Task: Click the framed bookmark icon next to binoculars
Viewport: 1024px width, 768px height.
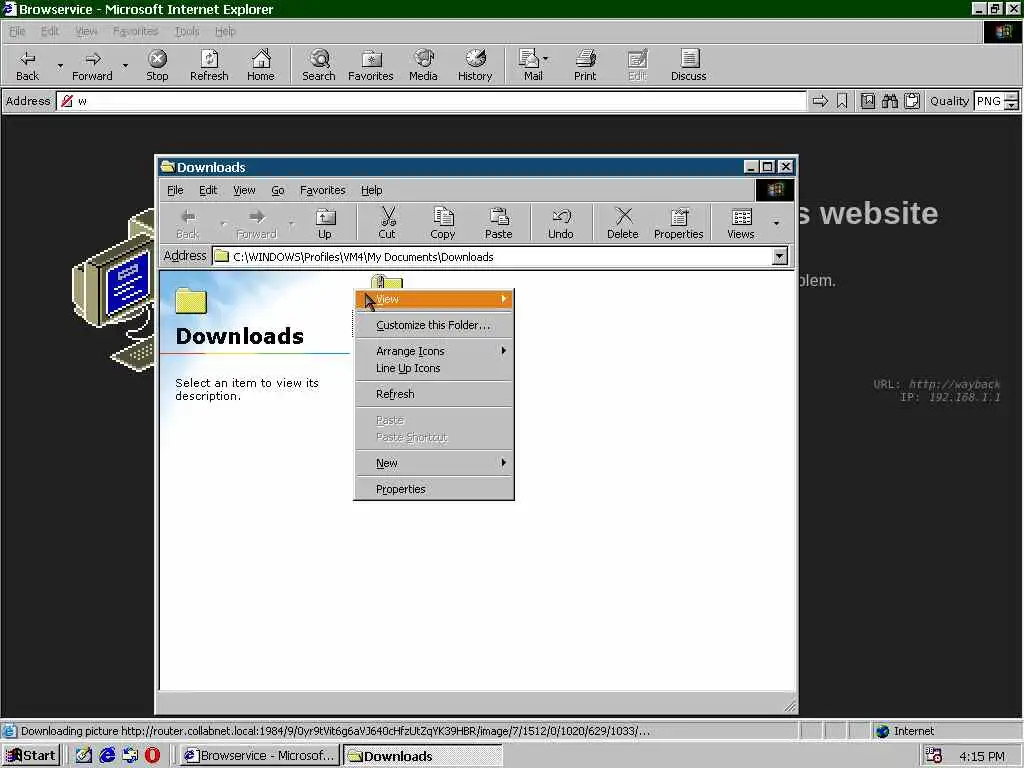Action: [x=867, y=101]
